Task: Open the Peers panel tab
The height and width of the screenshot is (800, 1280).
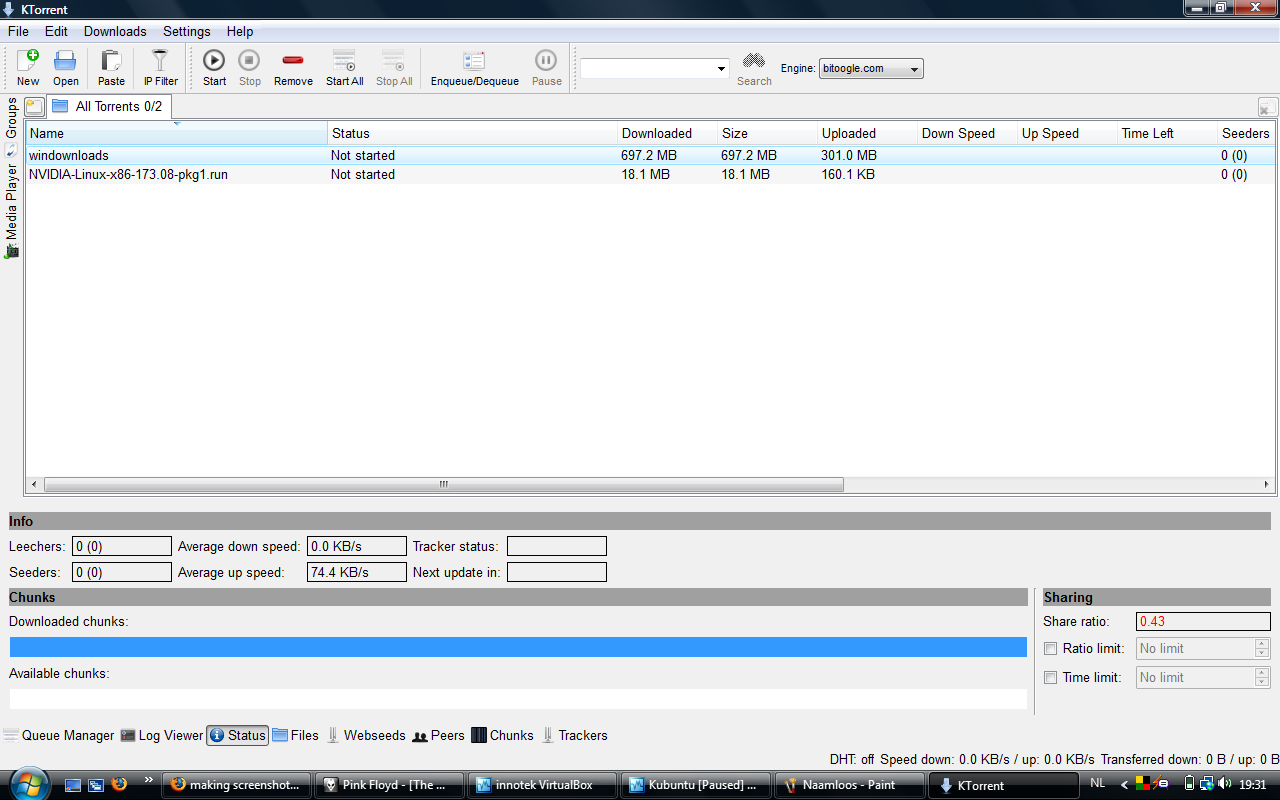Action: 439,736
